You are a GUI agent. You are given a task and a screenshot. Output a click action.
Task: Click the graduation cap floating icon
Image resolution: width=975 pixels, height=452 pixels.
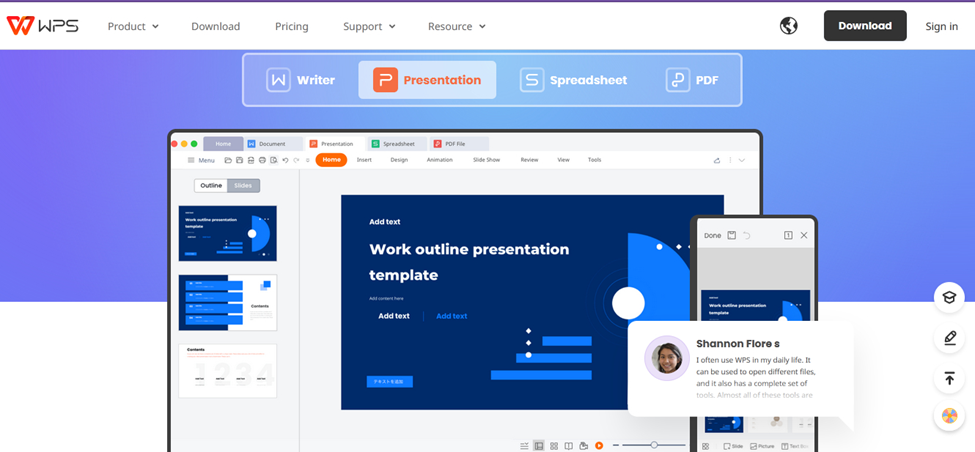click(x=949, y=297)
